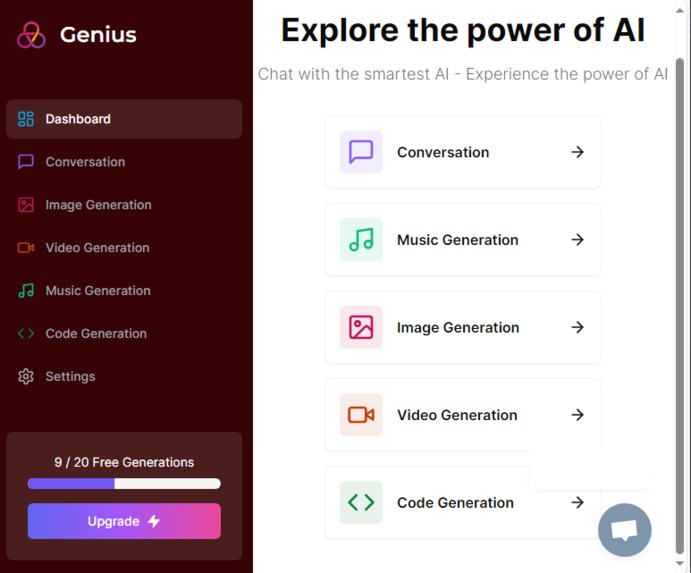691x573 pixels.
Task: Click the sidebar Image Generation picture icon
Action: tap(26, 205)
